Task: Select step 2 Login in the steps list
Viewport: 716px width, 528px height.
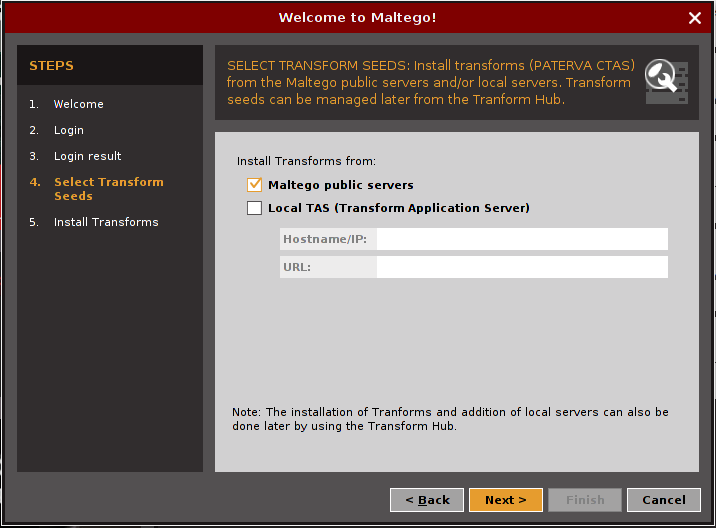Action: point(69,130)
